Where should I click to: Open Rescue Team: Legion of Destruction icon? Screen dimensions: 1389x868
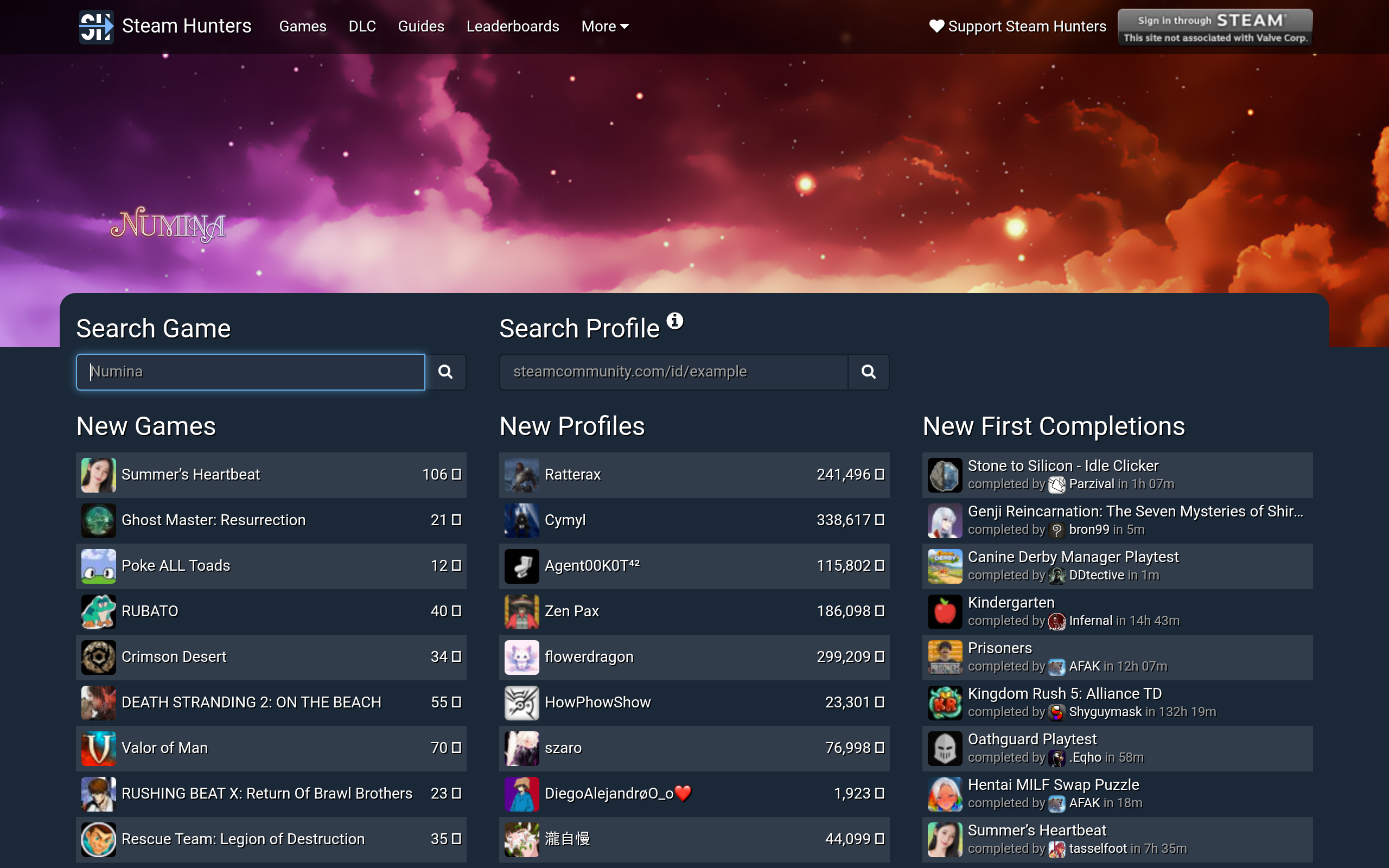pos(98,839)
